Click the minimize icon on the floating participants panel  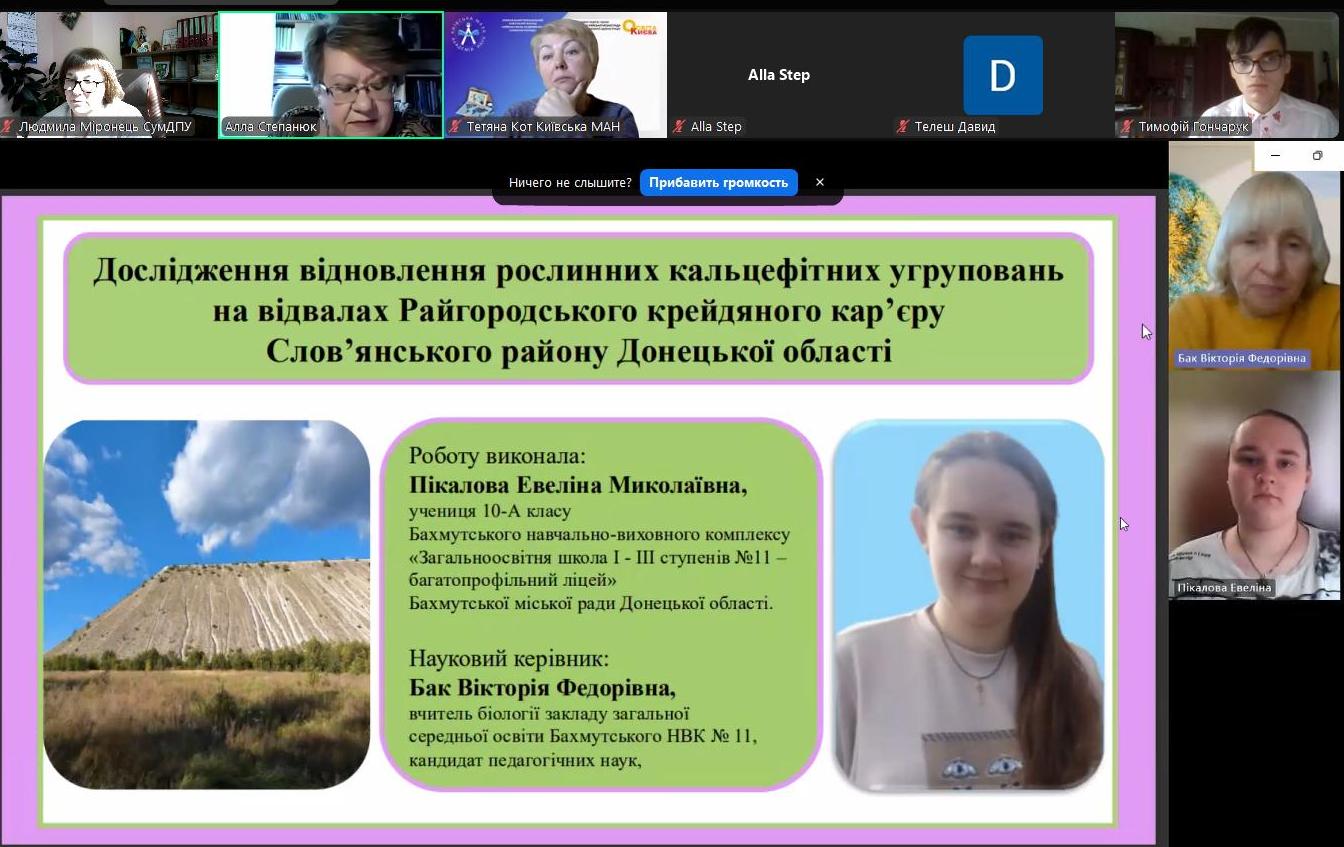[x=1274, y=156]
